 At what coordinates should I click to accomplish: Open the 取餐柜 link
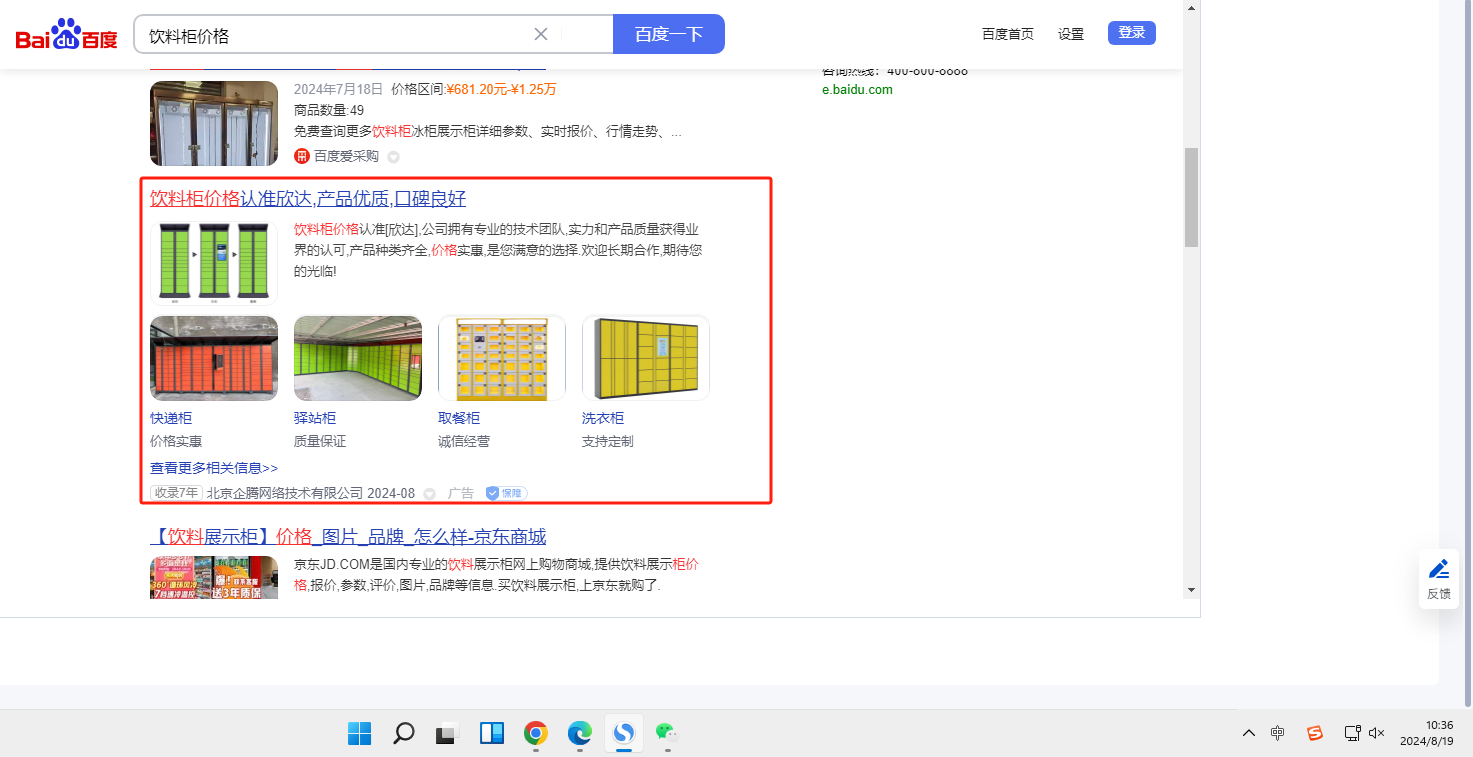point(459,418)
